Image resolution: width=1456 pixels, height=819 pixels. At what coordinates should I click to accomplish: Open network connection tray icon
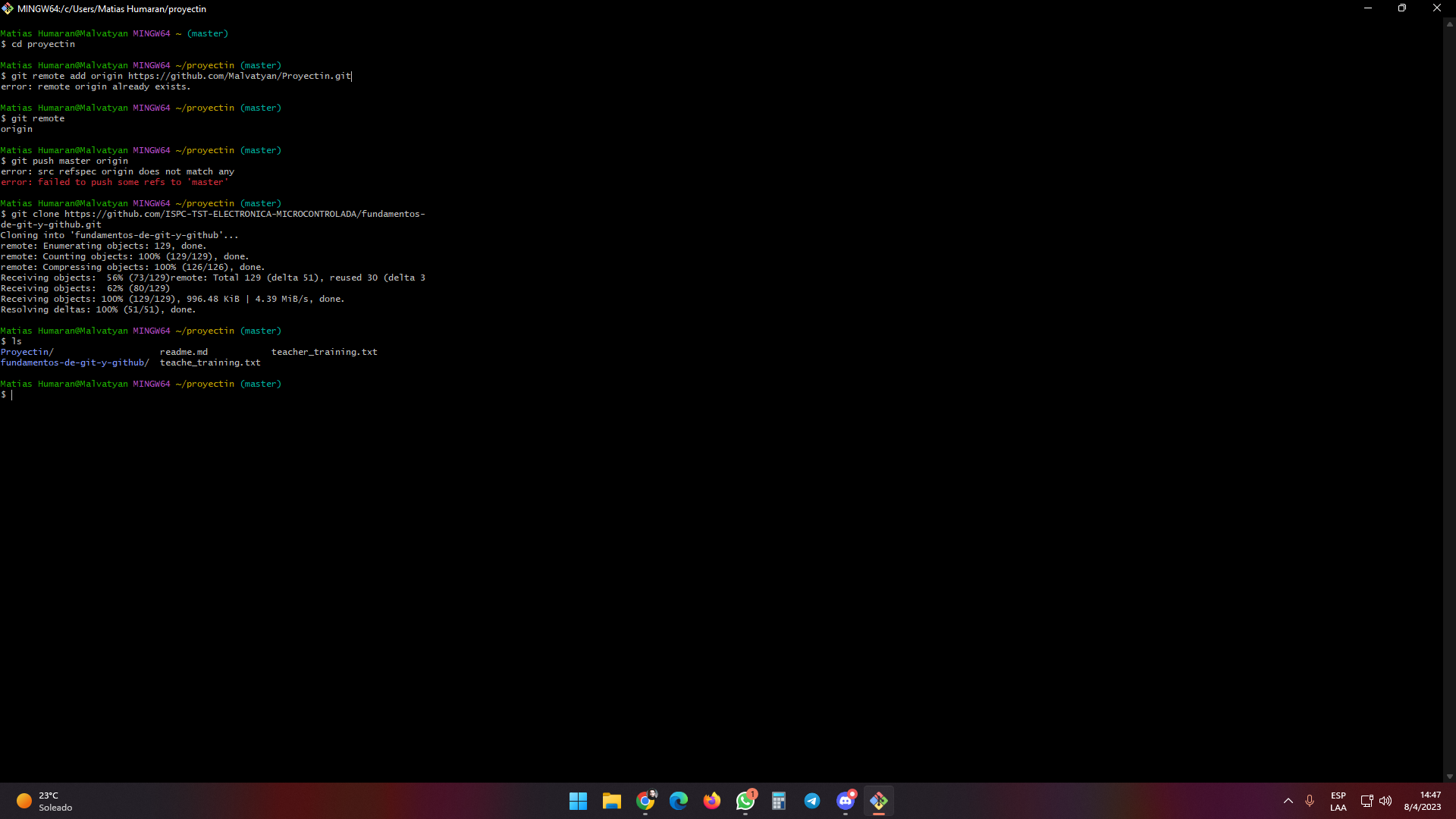(x=1367, y=801)
